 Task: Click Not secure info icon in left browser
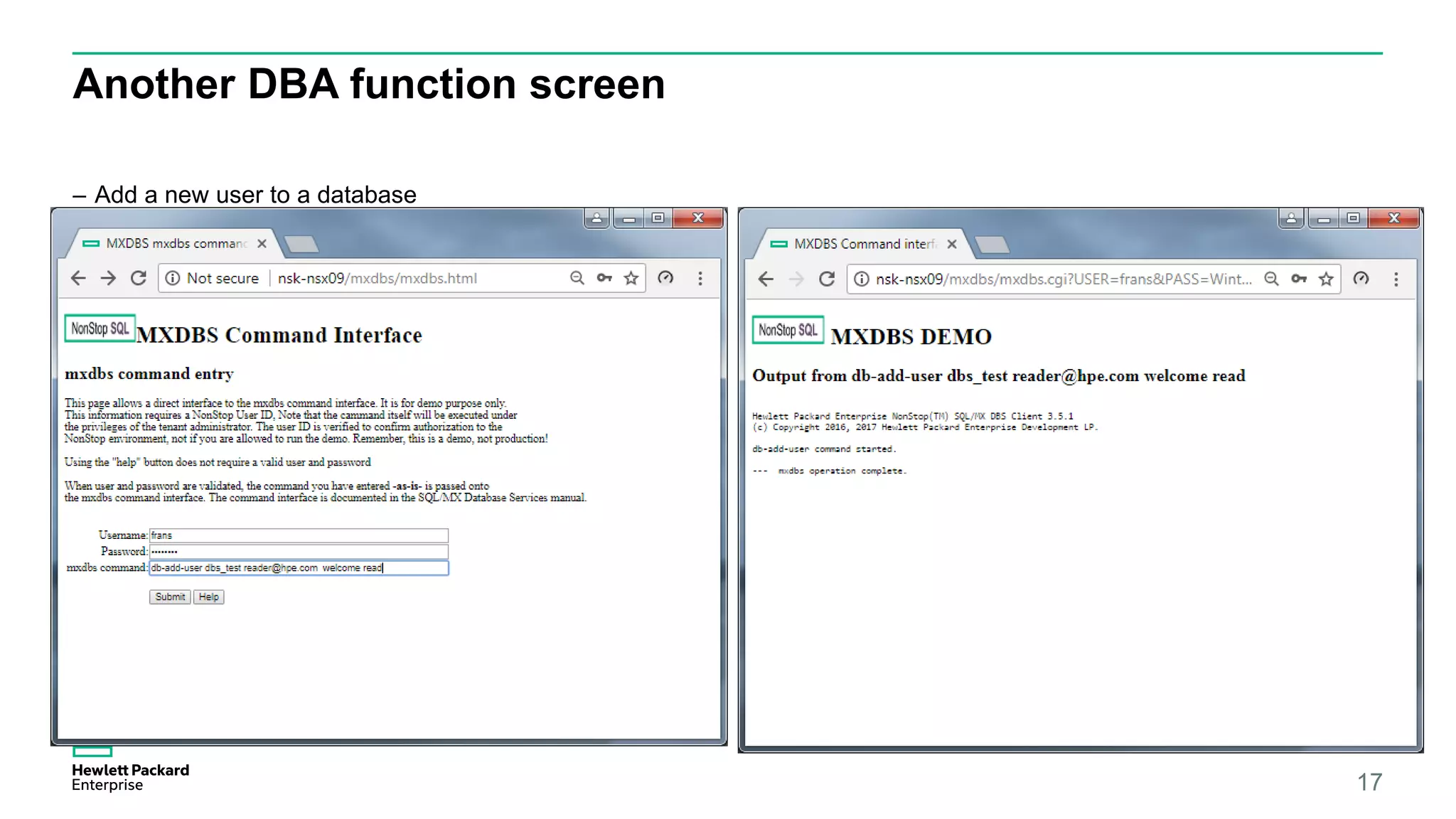[x=173, y=278]
